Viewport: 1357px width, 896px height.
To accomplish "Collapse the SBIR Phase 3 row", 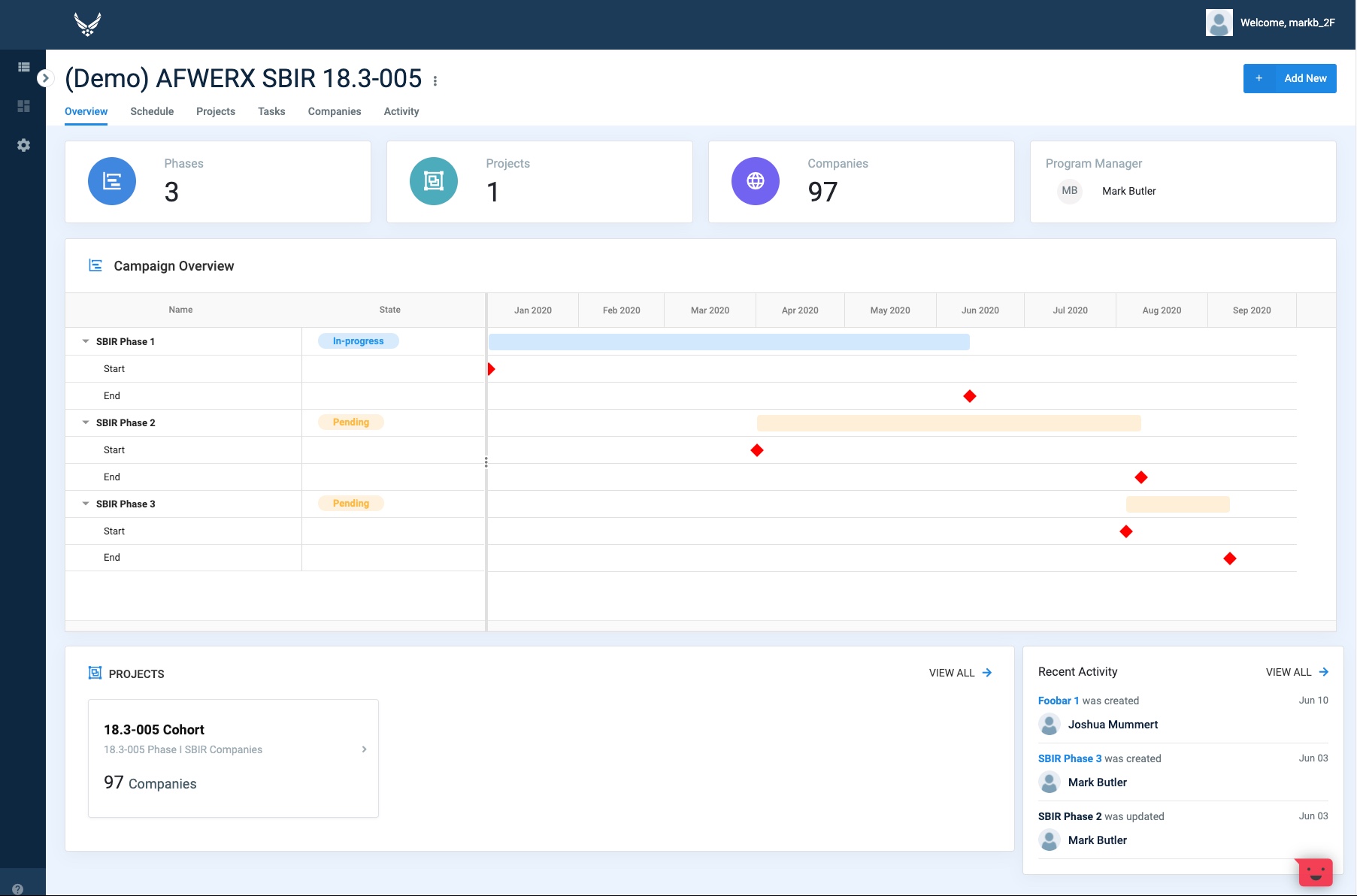I will click(x=86, y=504).
